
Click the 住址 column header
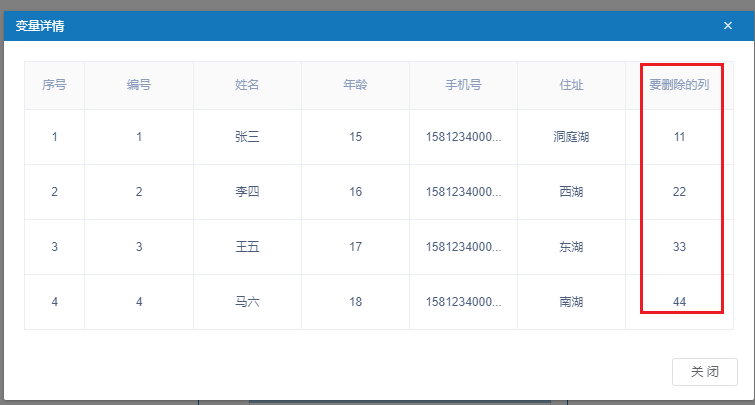[x=571, y=85]
